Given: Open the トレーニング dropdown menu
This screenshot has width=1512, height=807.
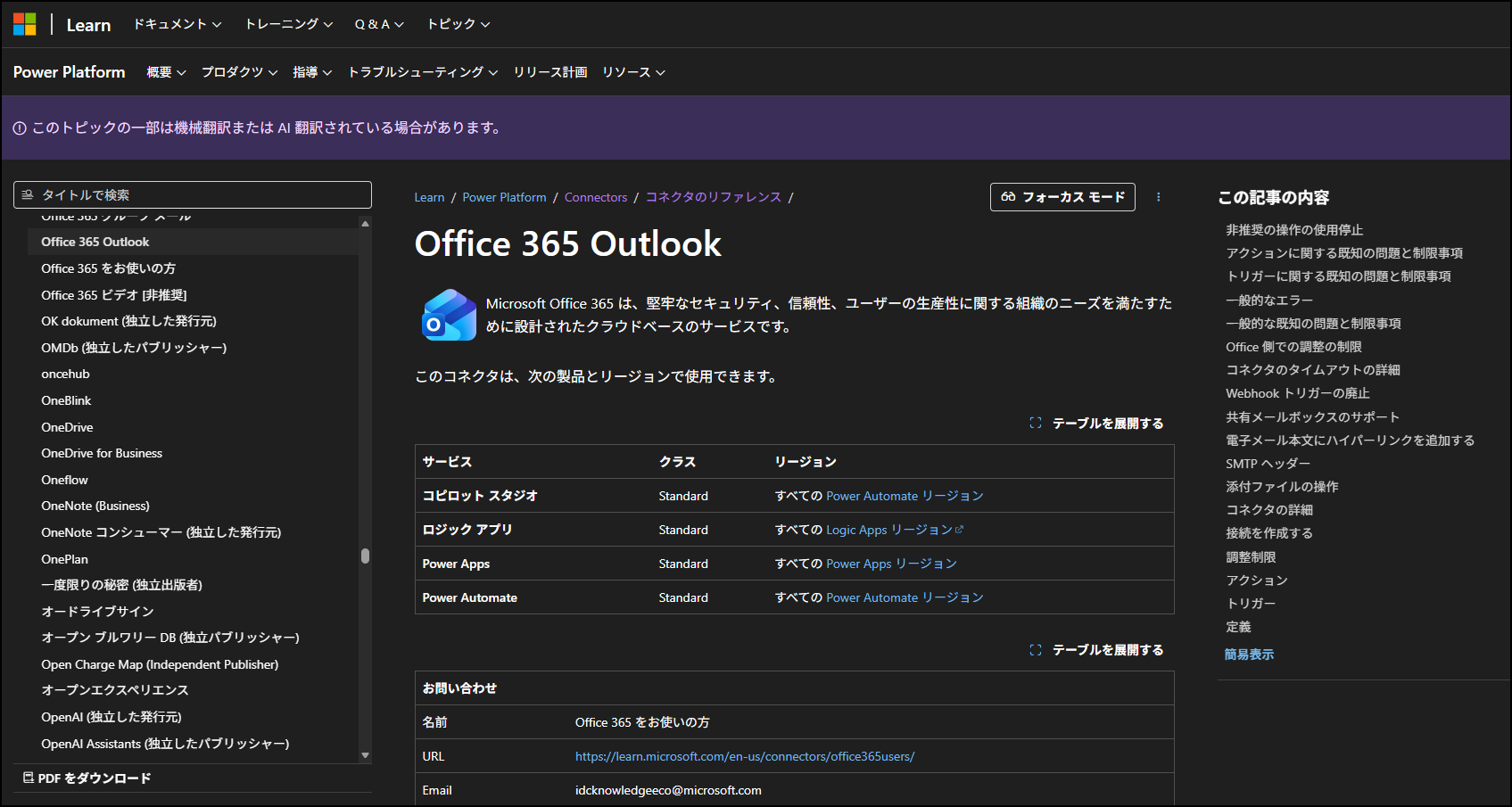Looking at the screenshot, I should (x=288, y=24).
